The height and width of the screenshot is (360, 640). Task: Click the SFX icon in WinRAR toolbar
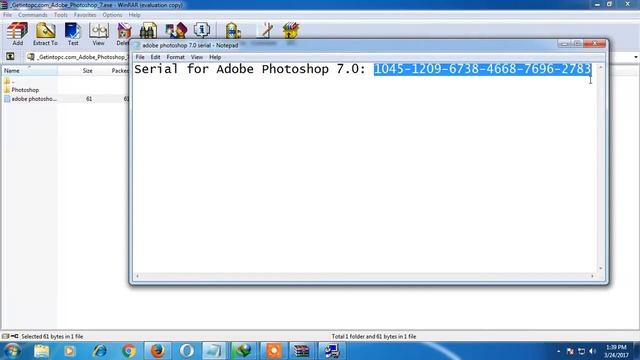(x=291, y=31)
